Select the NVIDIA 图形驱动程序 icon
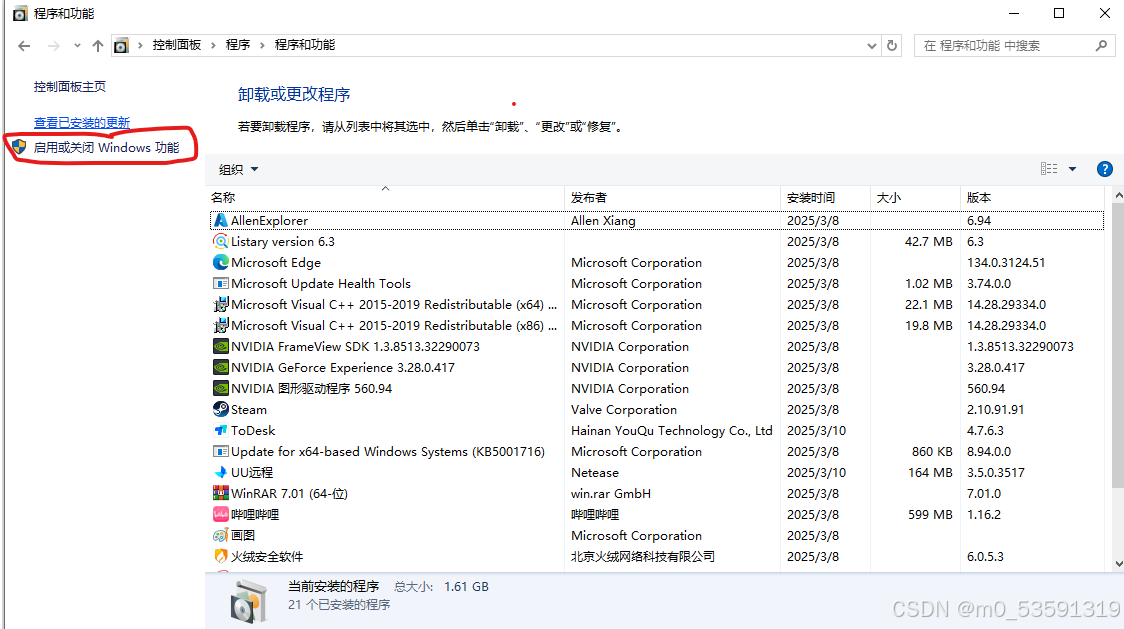 (221, 388)
